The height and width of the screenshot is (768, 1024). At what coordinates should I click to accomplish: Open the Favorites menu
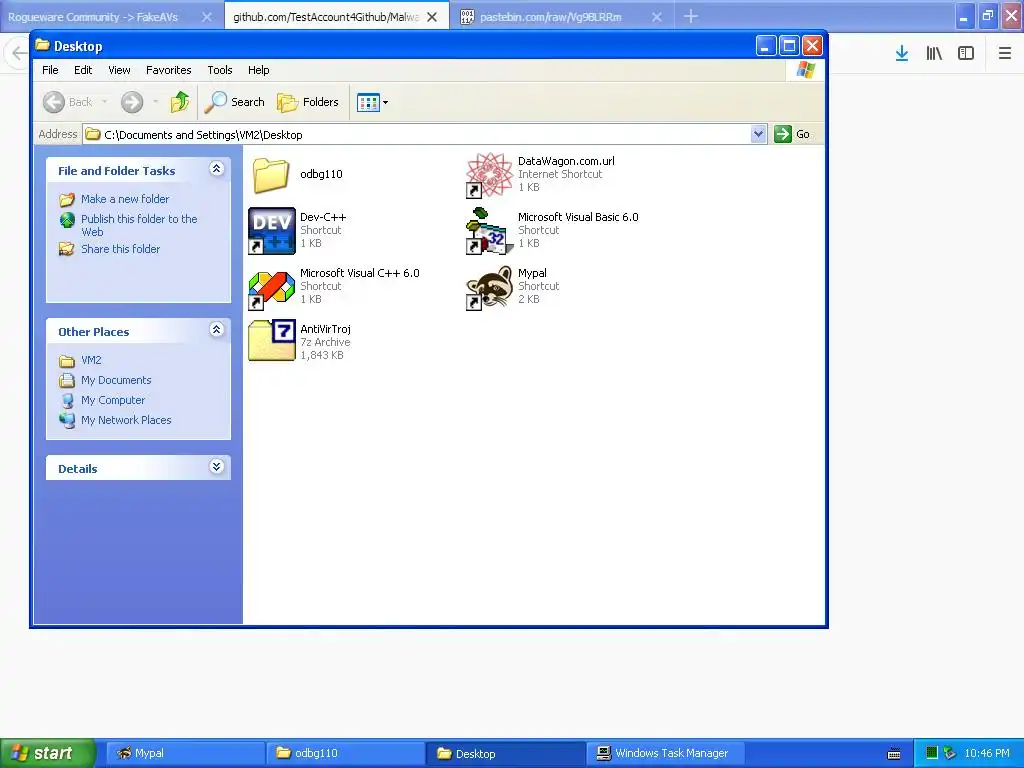pyautogui.click(x=168, y=70)
